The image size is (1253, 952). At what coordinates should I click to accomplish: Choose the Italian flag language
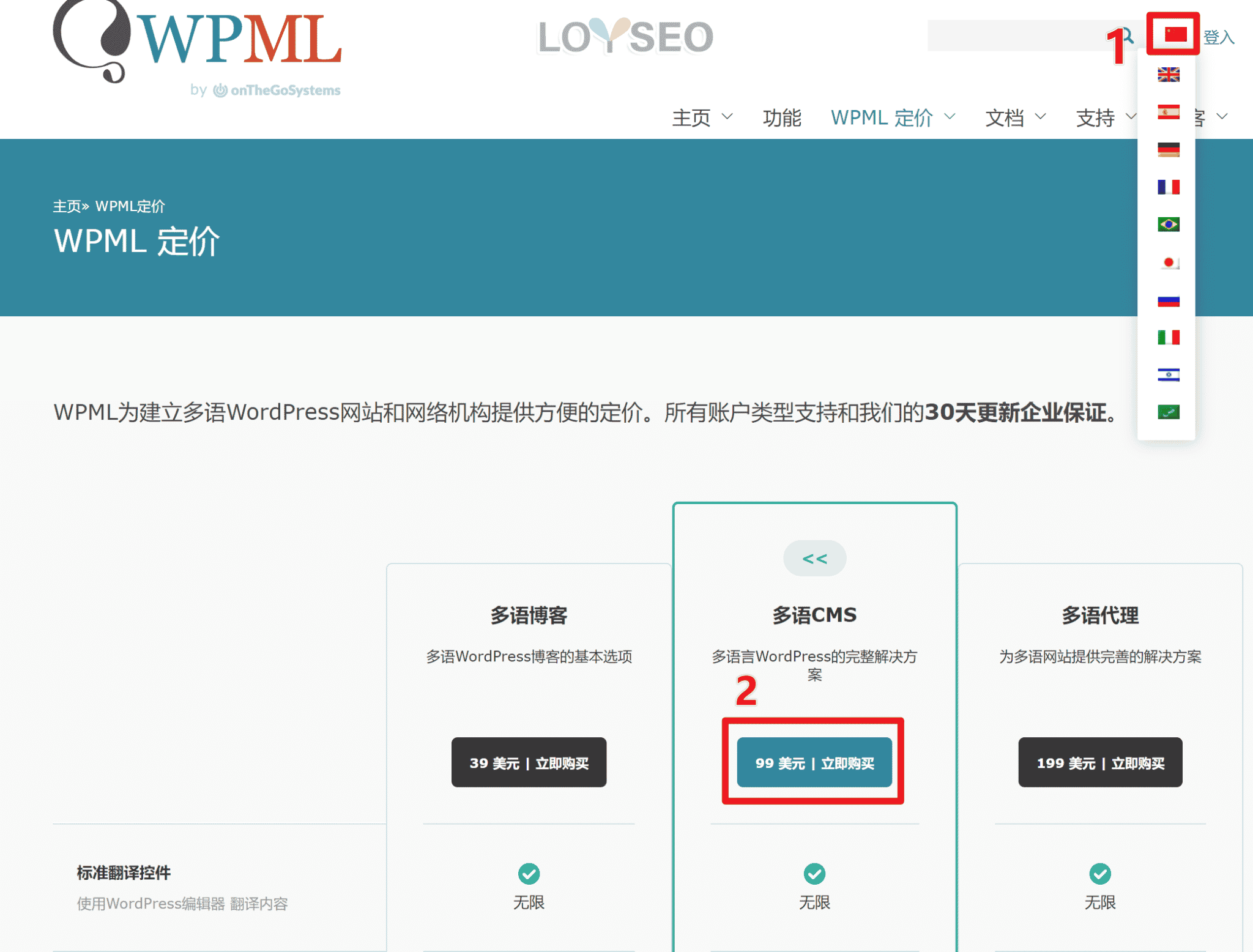[x=1168, y=337]
